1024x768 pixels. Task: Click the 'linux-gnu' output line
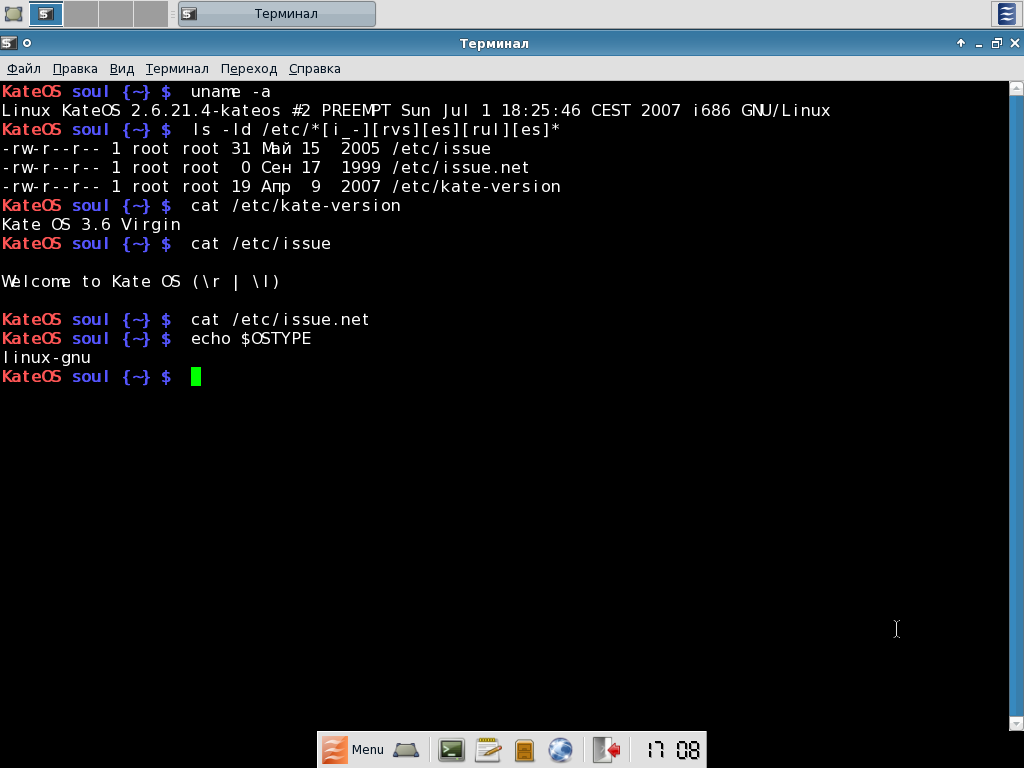[46, 357]
